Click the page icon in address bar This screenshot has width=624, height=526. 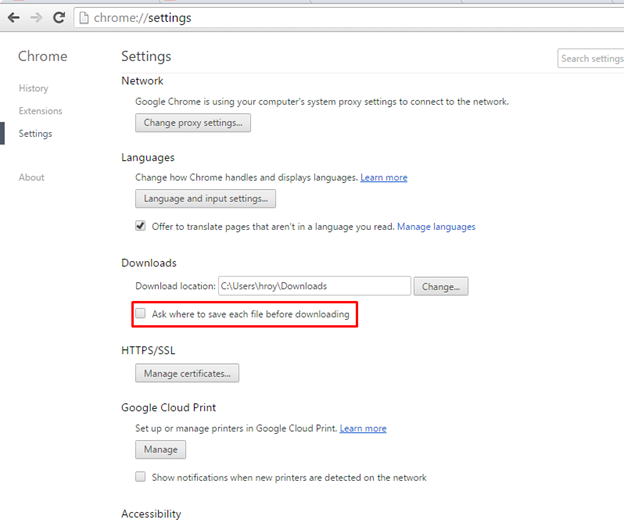point(85,18)
